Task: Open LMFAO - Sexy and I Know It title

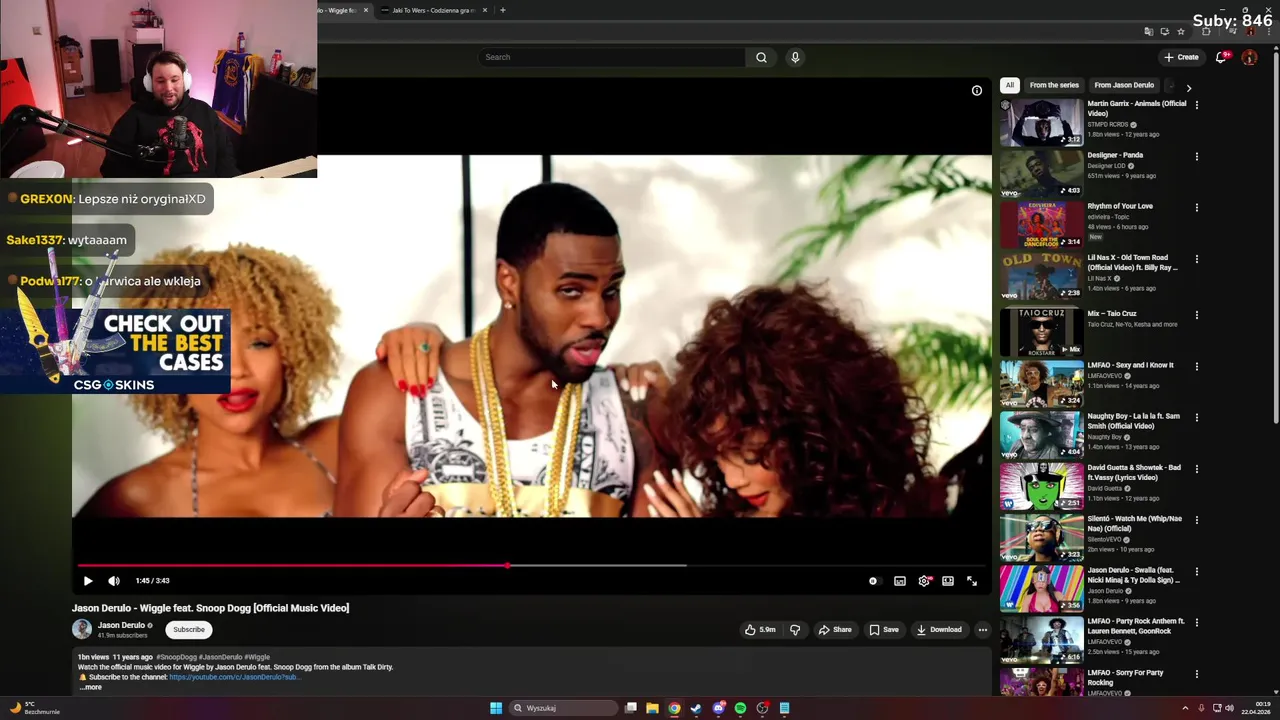Action: tap(1131, 365)
